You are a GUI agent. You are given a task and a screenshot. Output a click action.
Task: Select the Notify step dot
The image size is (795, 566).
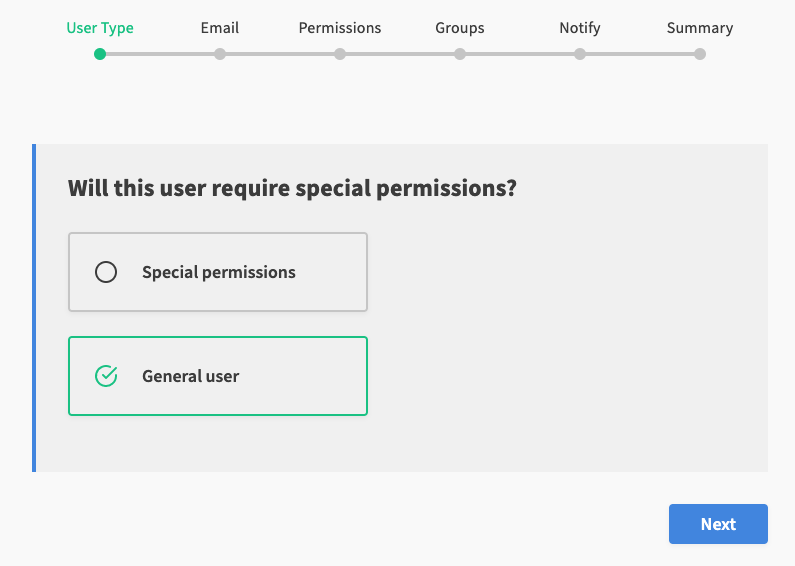click(x=580, y=54)
